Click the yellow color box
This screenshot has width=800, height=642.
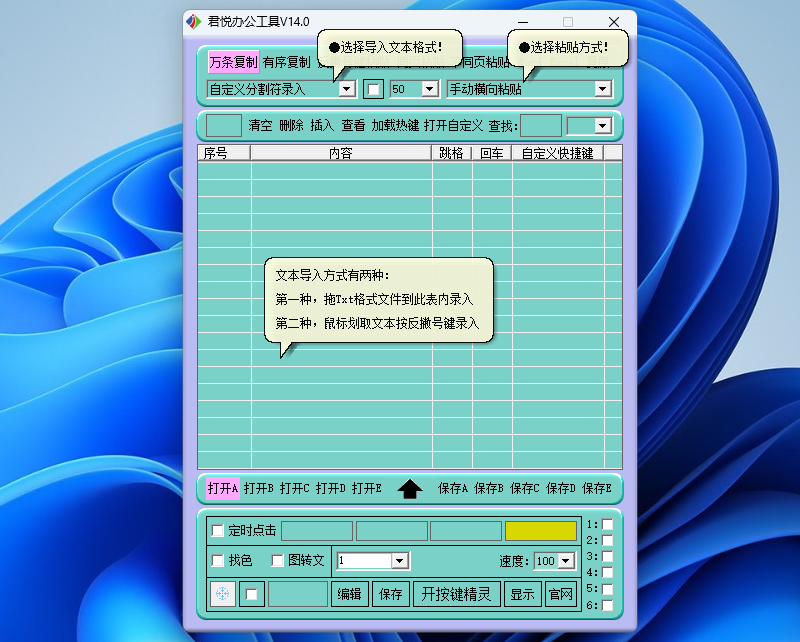(x=541, y=531)
